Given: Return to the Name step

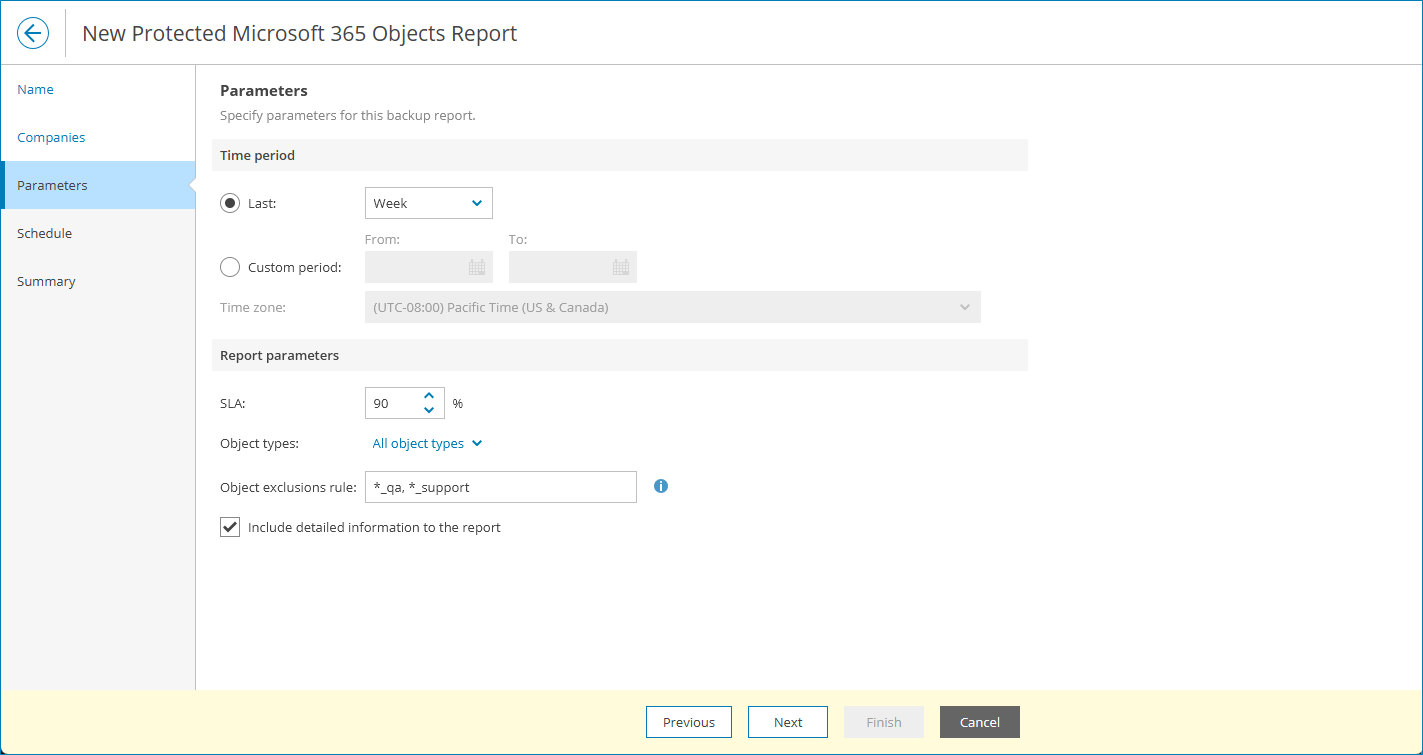Looking at the screenshot, I should (x=35, y=89).
